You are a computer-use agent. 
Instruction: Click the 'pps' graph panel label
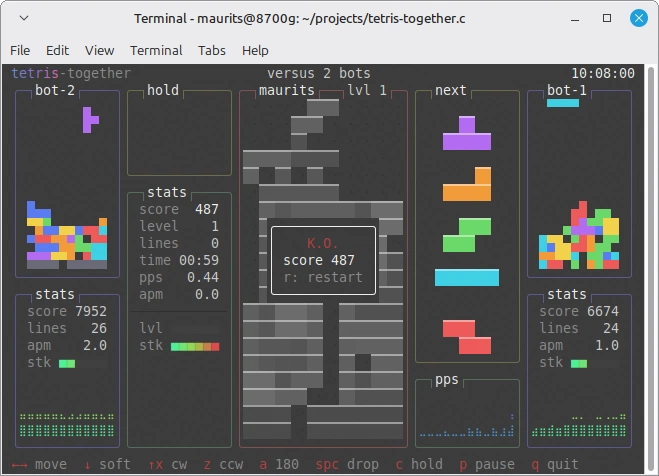(447, 379)
